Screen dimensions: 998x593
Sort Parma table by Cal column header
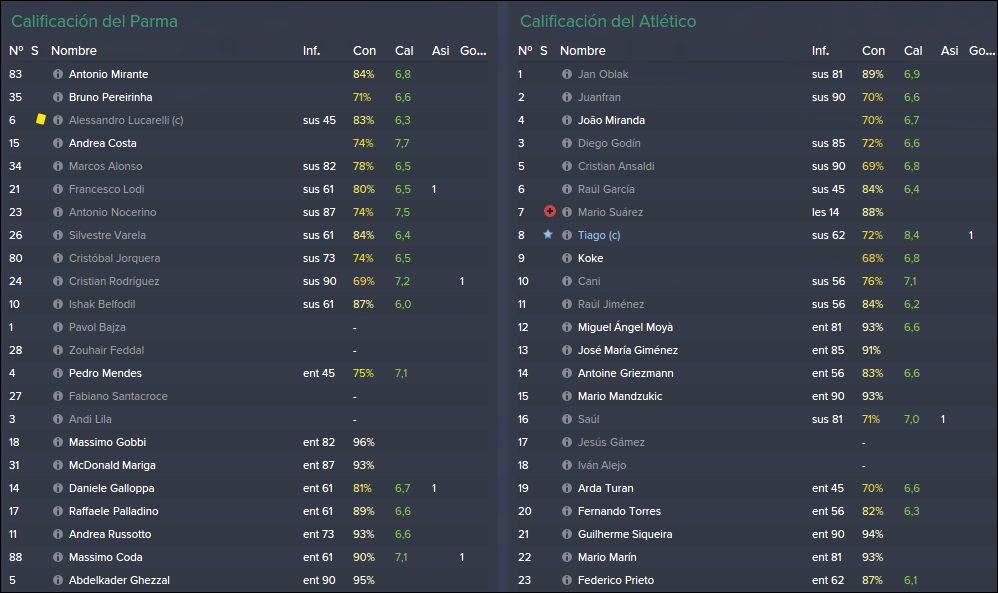click(404, 51)
